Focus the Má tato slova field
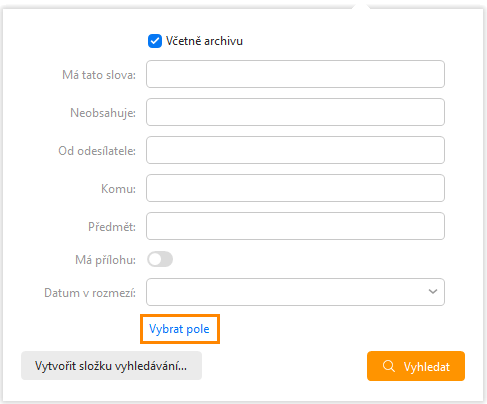Viewport: 487px width, 404px height. pos(295,74)
